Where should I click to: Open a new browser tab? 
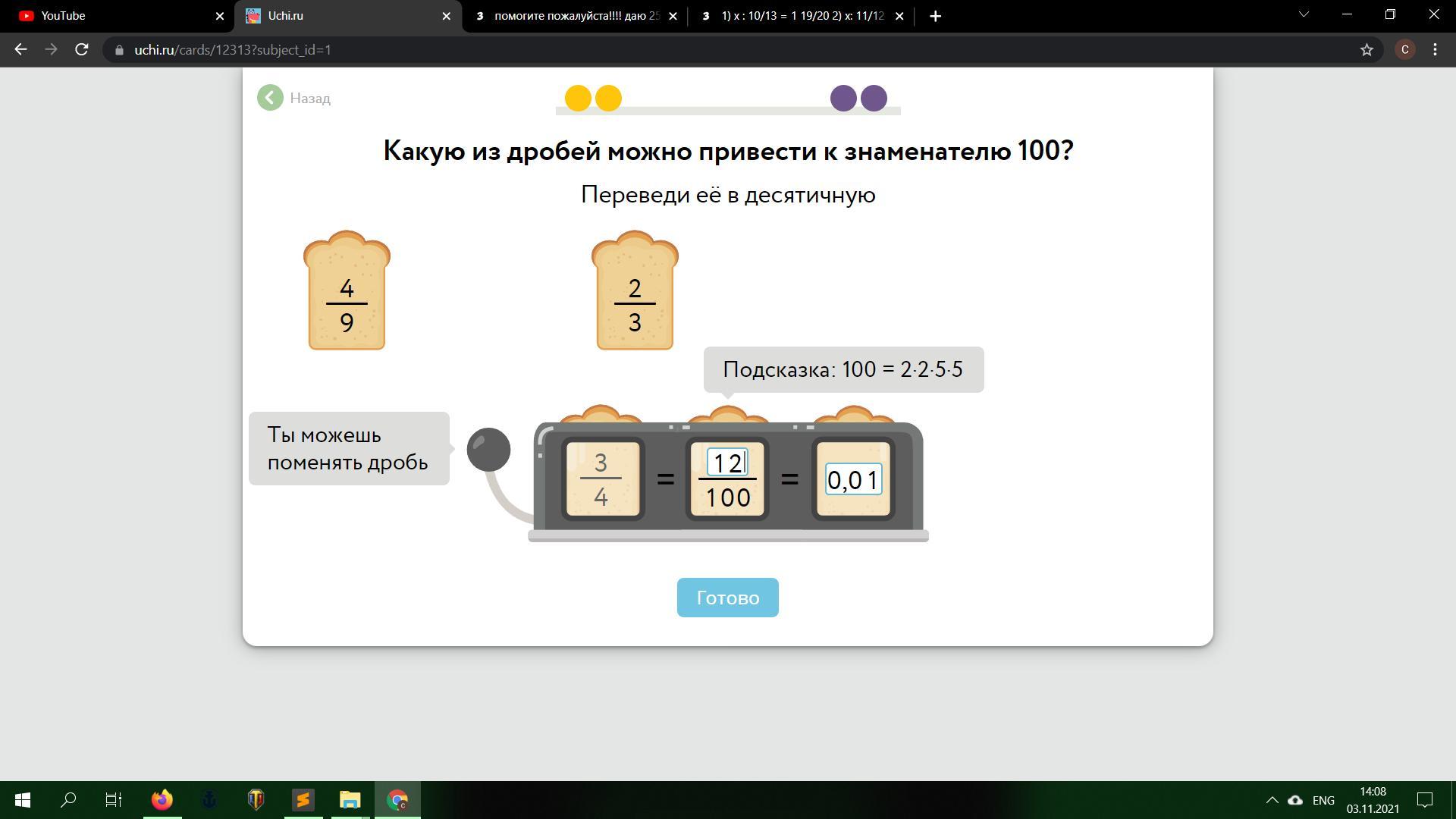tap(935, 16)
